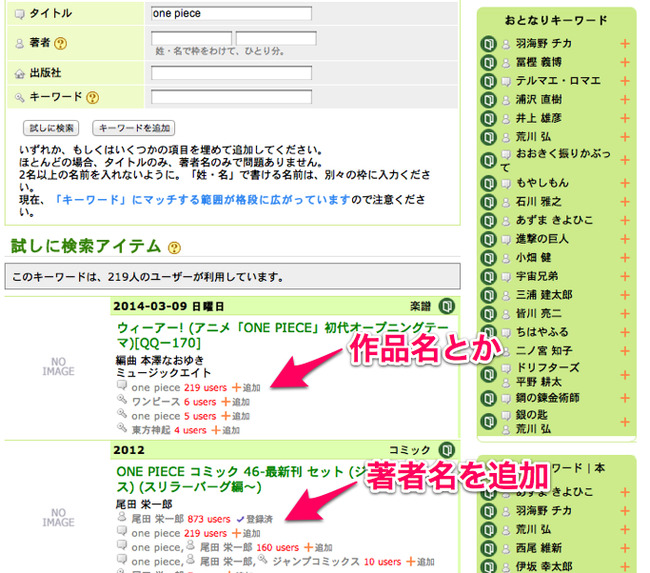Click the second 著者 given-name input box
Image resolution: width=650 pixels, height=573 pixels.
coord(276,38)
